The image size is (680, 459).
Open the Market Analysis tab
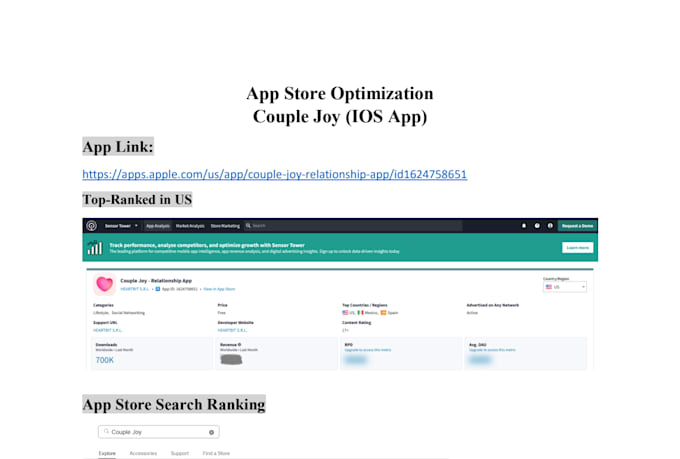pyautogui.click(x=190, y=226)
